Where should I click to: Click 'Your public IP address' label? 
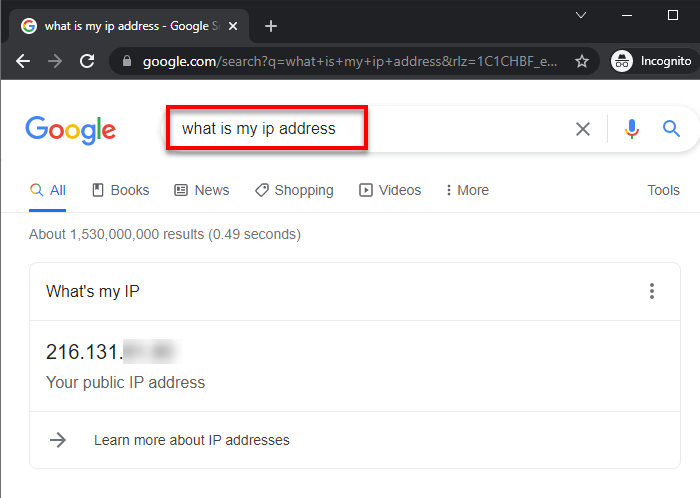[125, 382]
